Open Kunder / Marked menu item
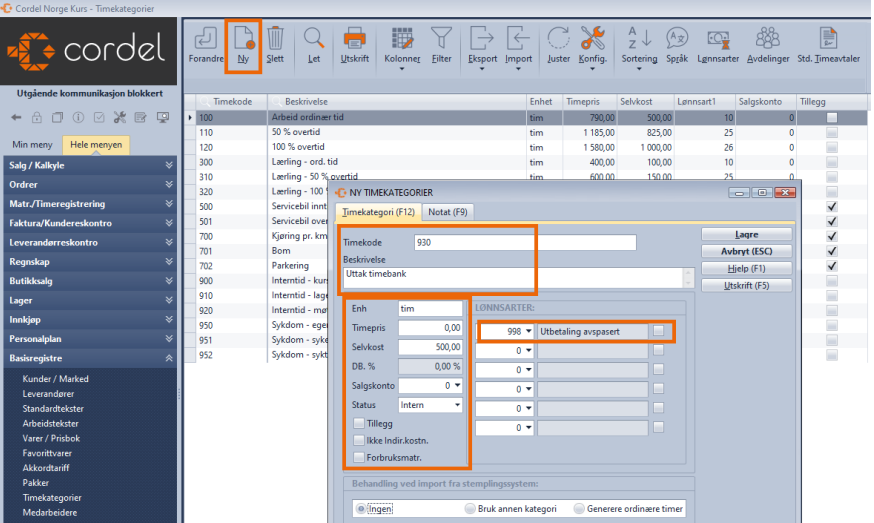 [55, 379]
